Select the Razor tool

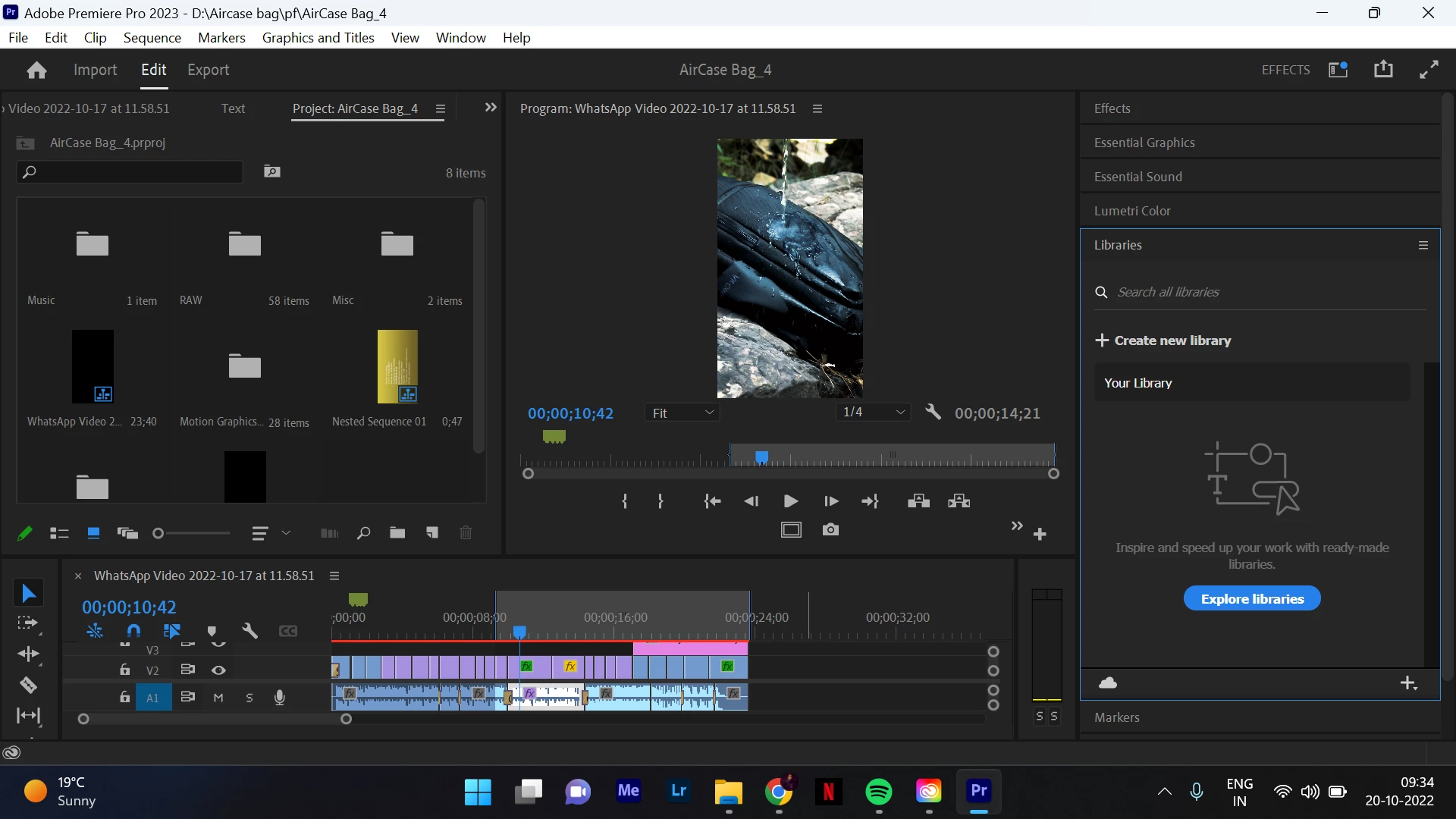pyautogui.click(x=28, y=686)
